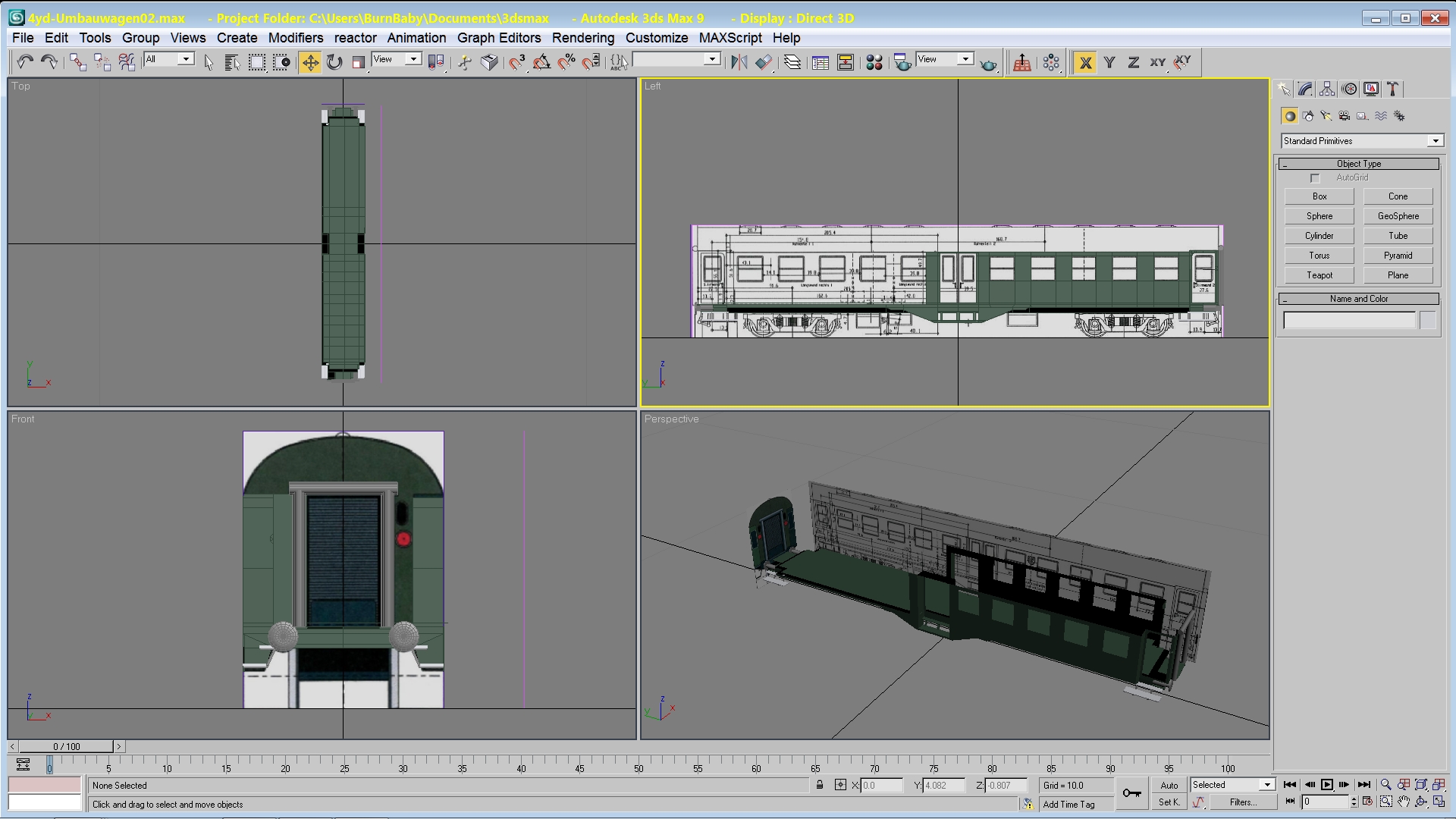Expand the Selected key filter dropdown
1456x819 pixels.
(1266, 785)
